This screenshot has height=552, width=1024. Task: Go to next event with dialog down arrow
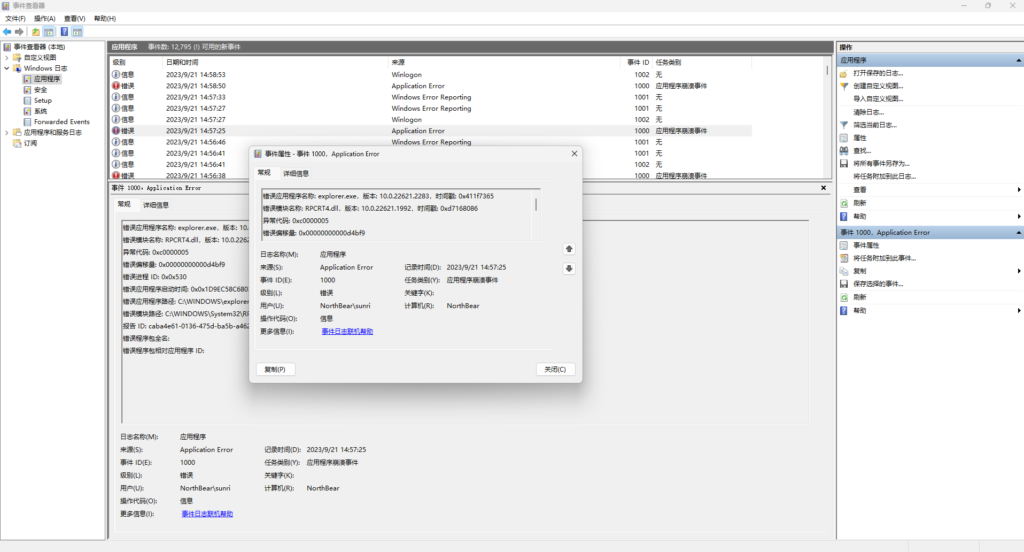(x=569, y=268)
